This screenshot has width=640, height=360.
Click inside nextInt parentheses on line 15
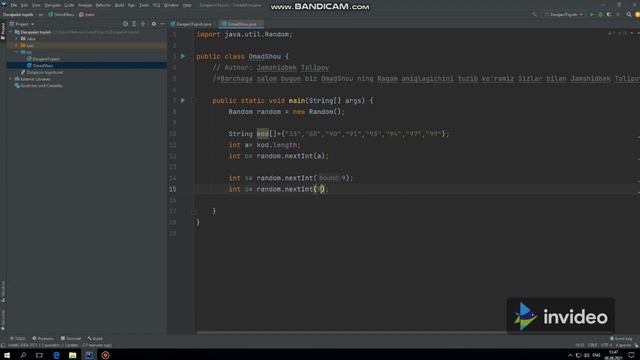[x=319, y=189]
